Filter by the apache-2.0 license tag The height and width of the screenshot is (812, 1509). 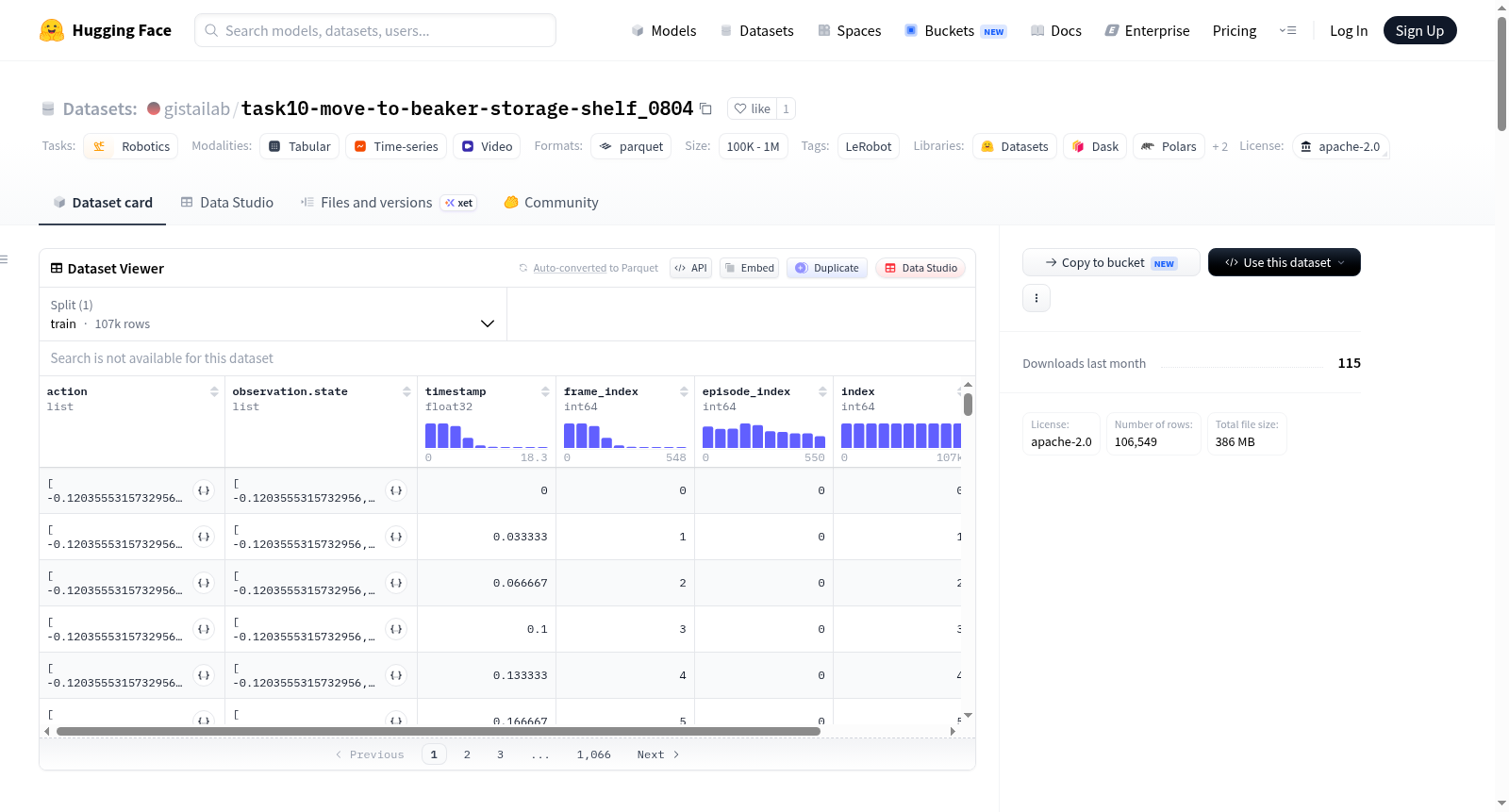[1340, 146]
